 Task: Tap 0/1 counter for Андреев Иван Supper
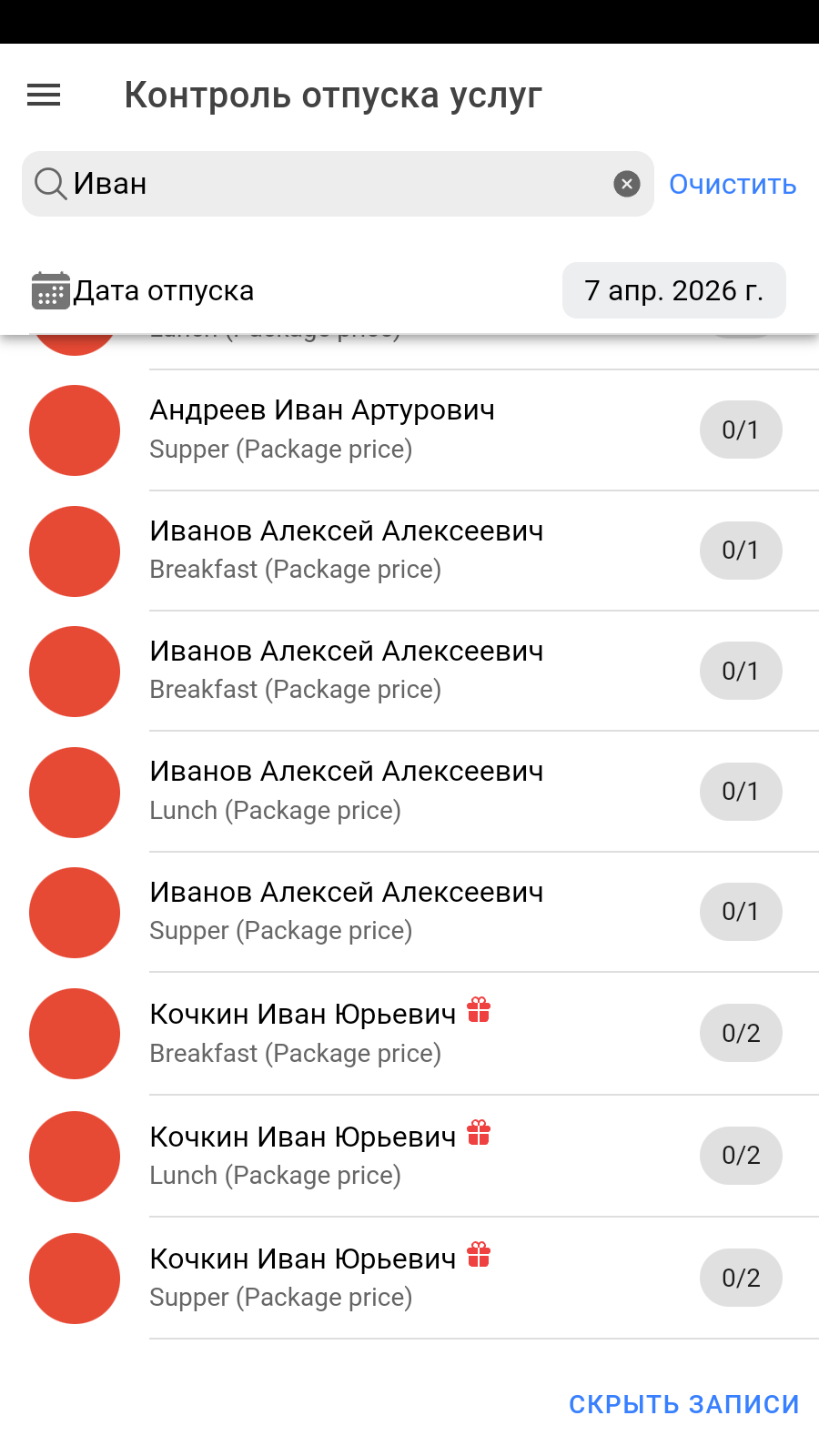tap(740, 430)
